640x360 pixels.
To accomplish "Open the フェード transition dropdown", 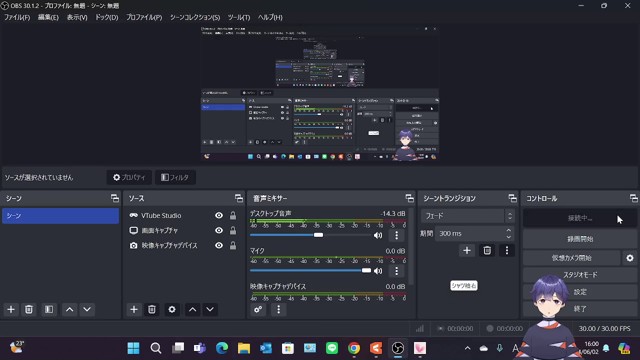I will (467, 216).
